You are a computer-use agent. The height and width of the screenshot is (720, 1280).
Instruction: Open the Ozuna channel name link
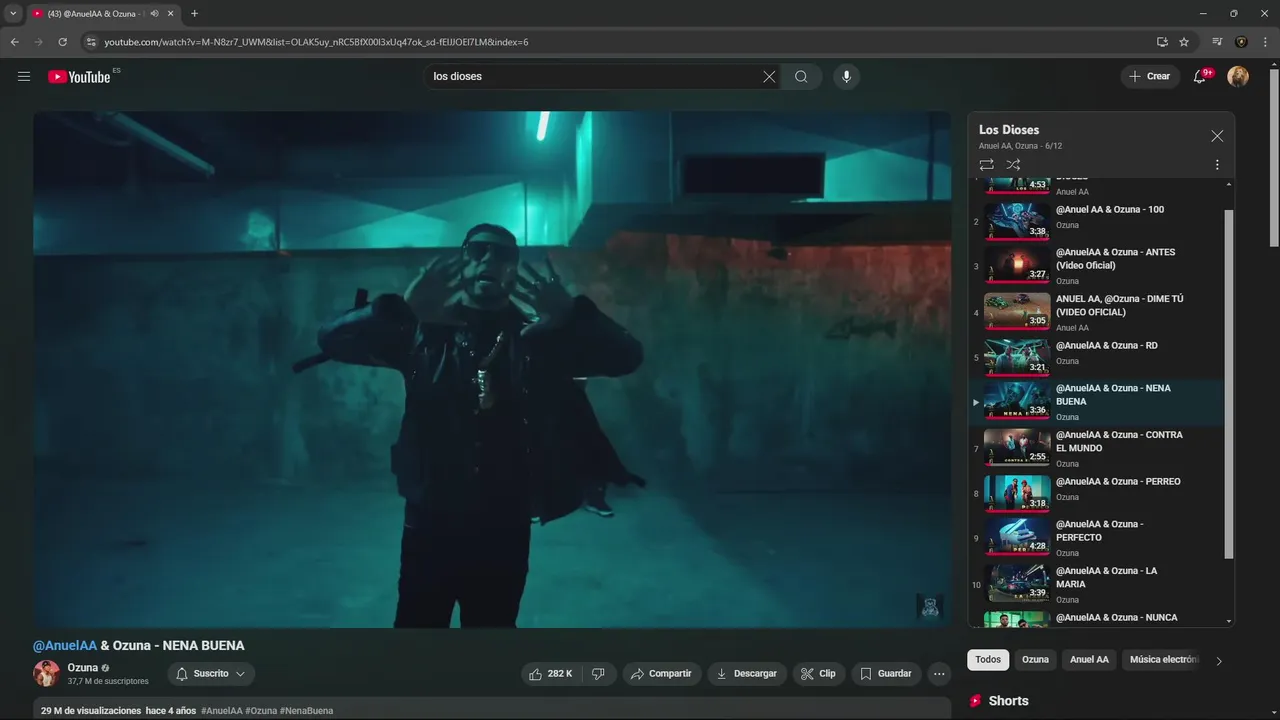(x=83, y=668)
